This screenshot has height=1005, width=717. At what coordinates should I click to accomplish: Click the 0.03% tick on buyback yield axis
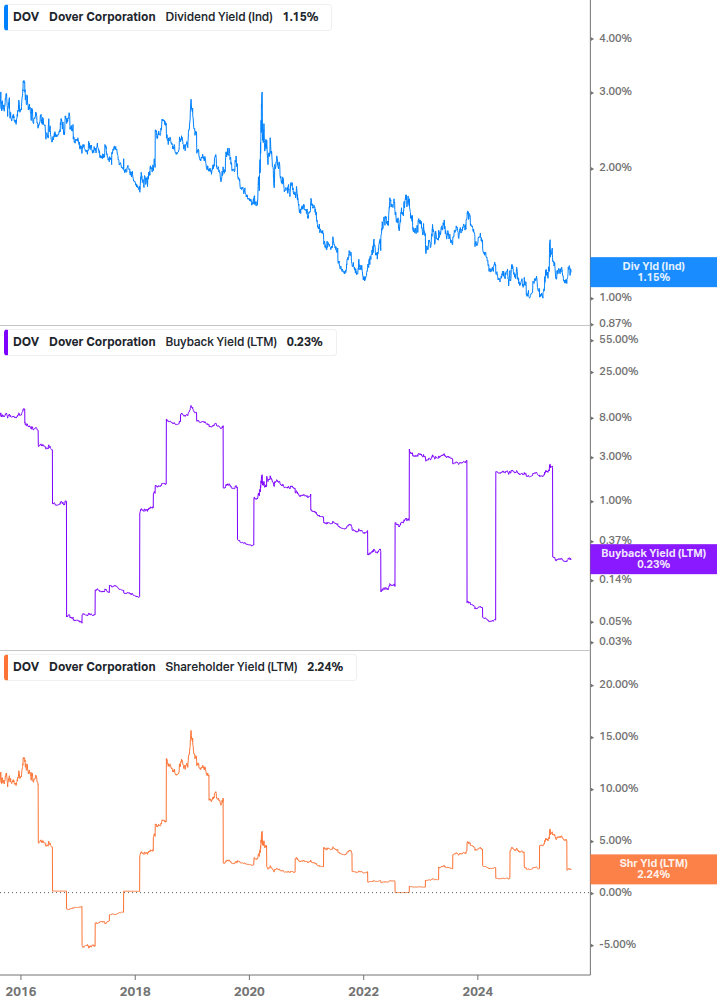pyautogui.click(x=615, y=642)
